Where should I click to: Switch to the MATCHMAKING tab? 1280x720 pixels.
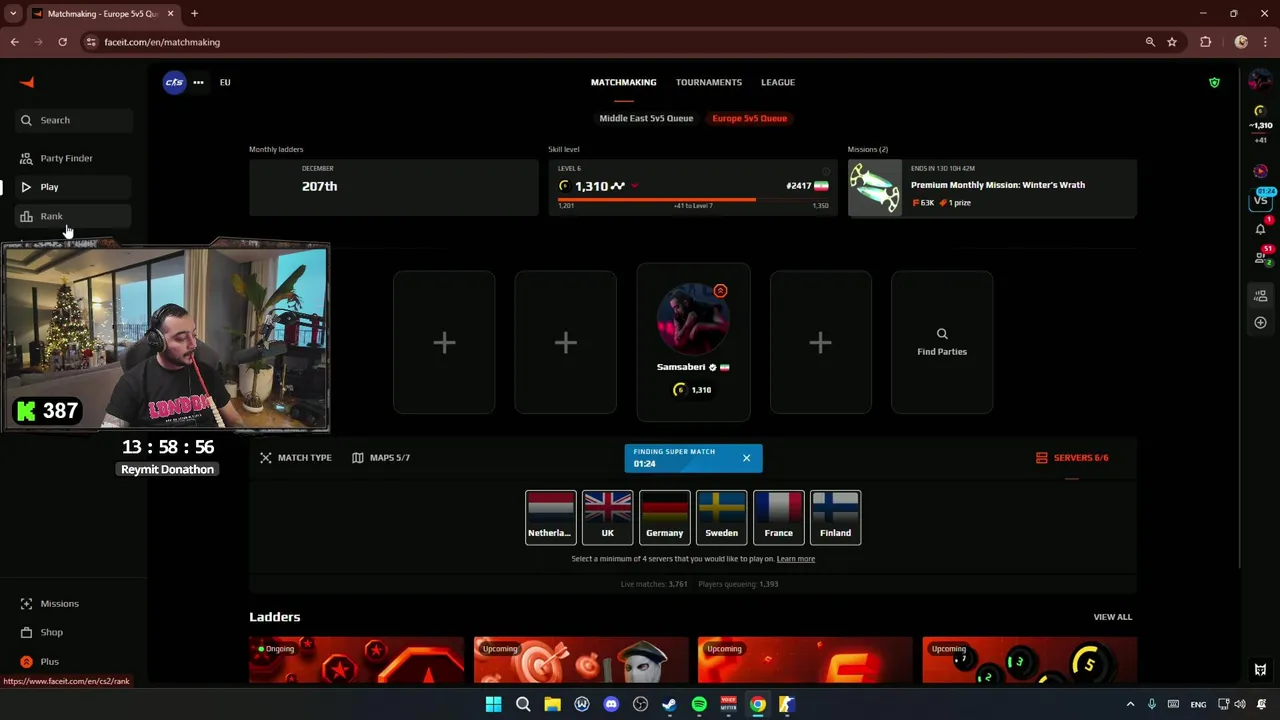623,82
